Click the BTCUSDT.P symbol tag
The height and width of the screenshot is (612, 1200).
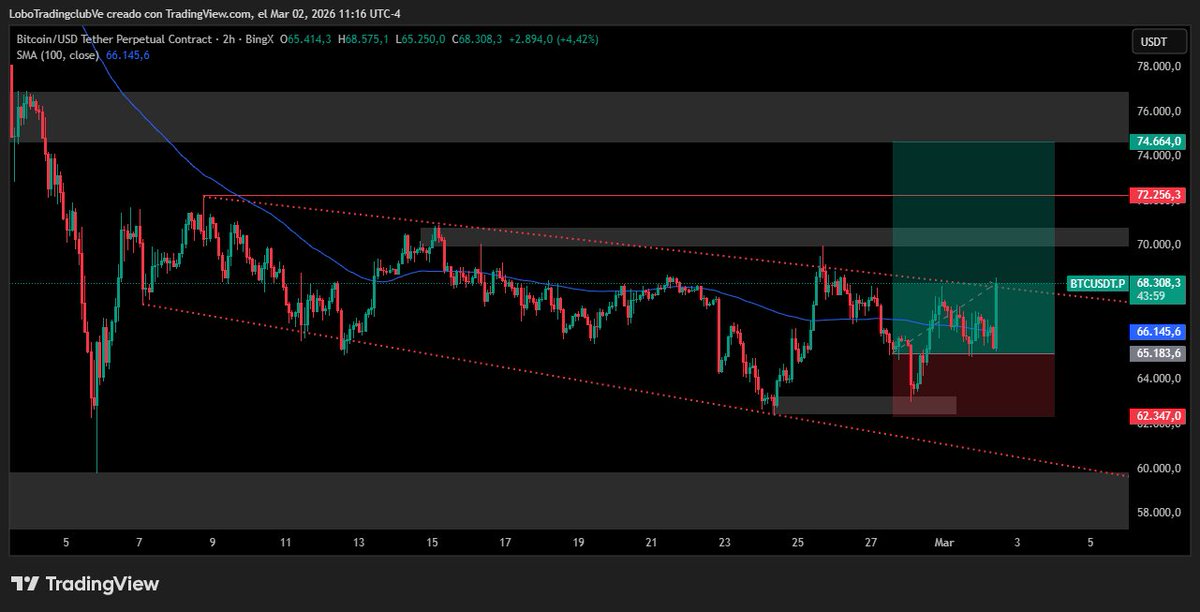coord(1096,283)
